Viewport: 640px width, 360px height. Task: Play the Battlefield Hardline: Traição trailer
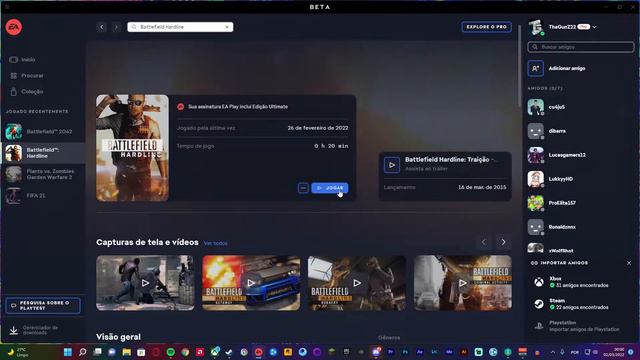(x=392, y=165)
